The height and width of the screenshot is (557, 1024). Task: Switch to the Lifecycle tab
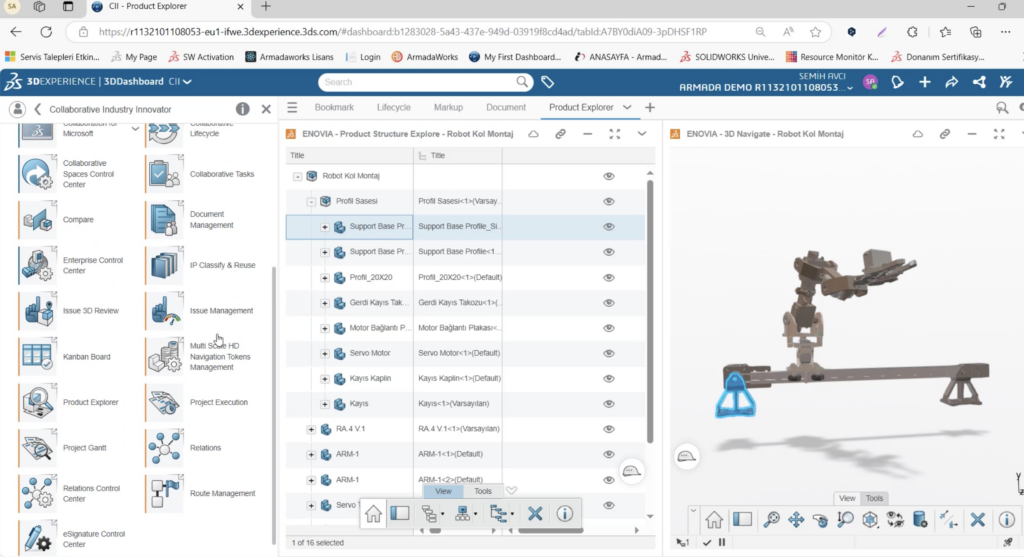pyautogui.click(x=393, y=107)
